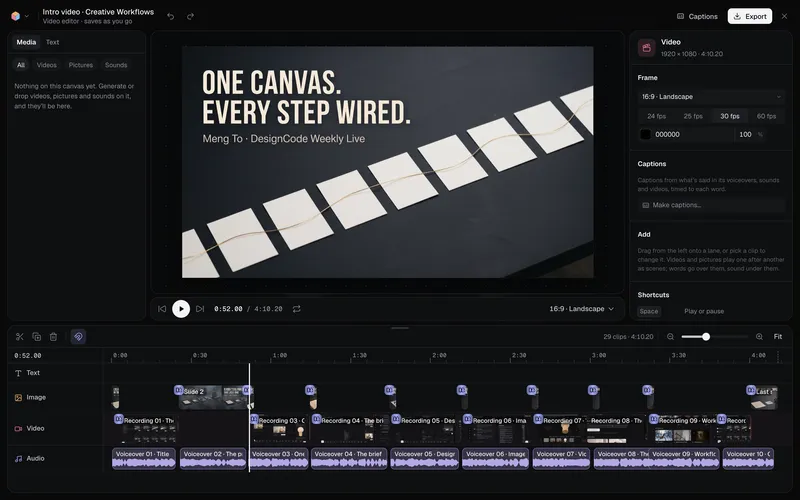The width and height of the screenshot is (800, 500).
Task: Select the Audio lane header
Action: [x=30, y=459]
